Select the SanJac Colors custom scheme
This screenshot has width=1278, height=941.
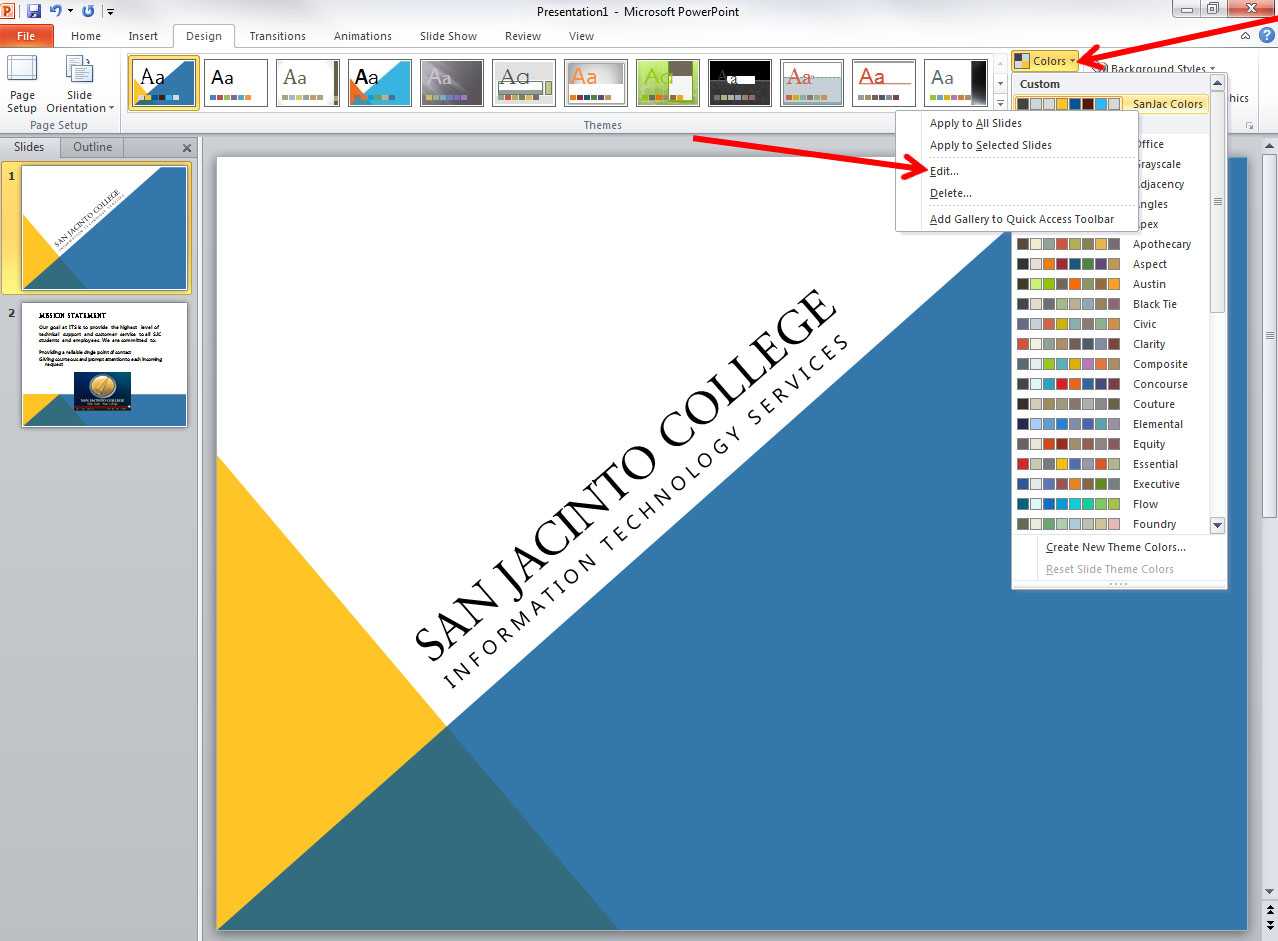1111,104
